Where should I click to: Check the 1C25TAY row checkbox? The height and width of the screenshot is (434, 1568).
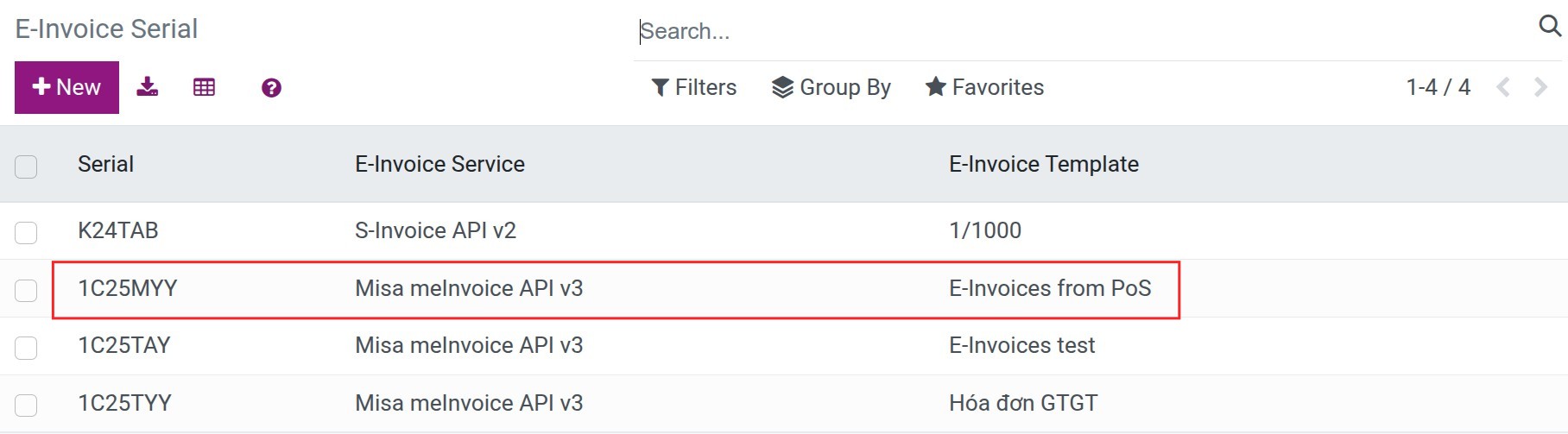[x=26, y=348]
